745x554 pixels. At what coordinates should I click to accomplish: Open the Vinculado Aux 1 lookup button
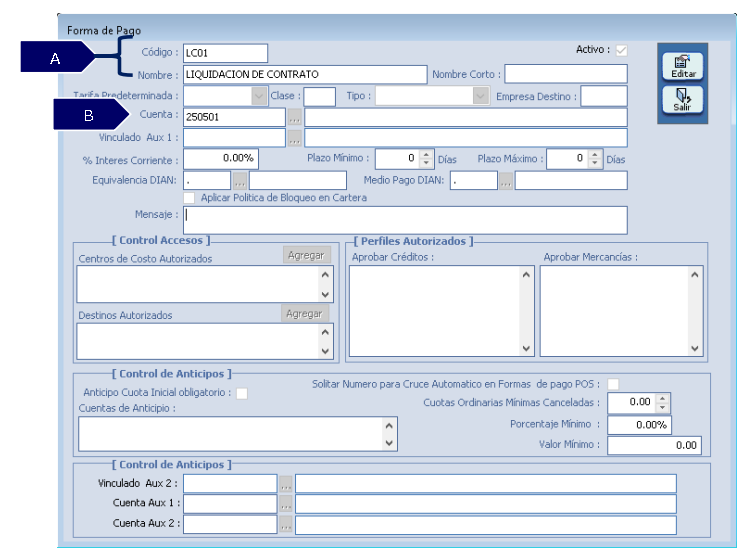point(295,138)
